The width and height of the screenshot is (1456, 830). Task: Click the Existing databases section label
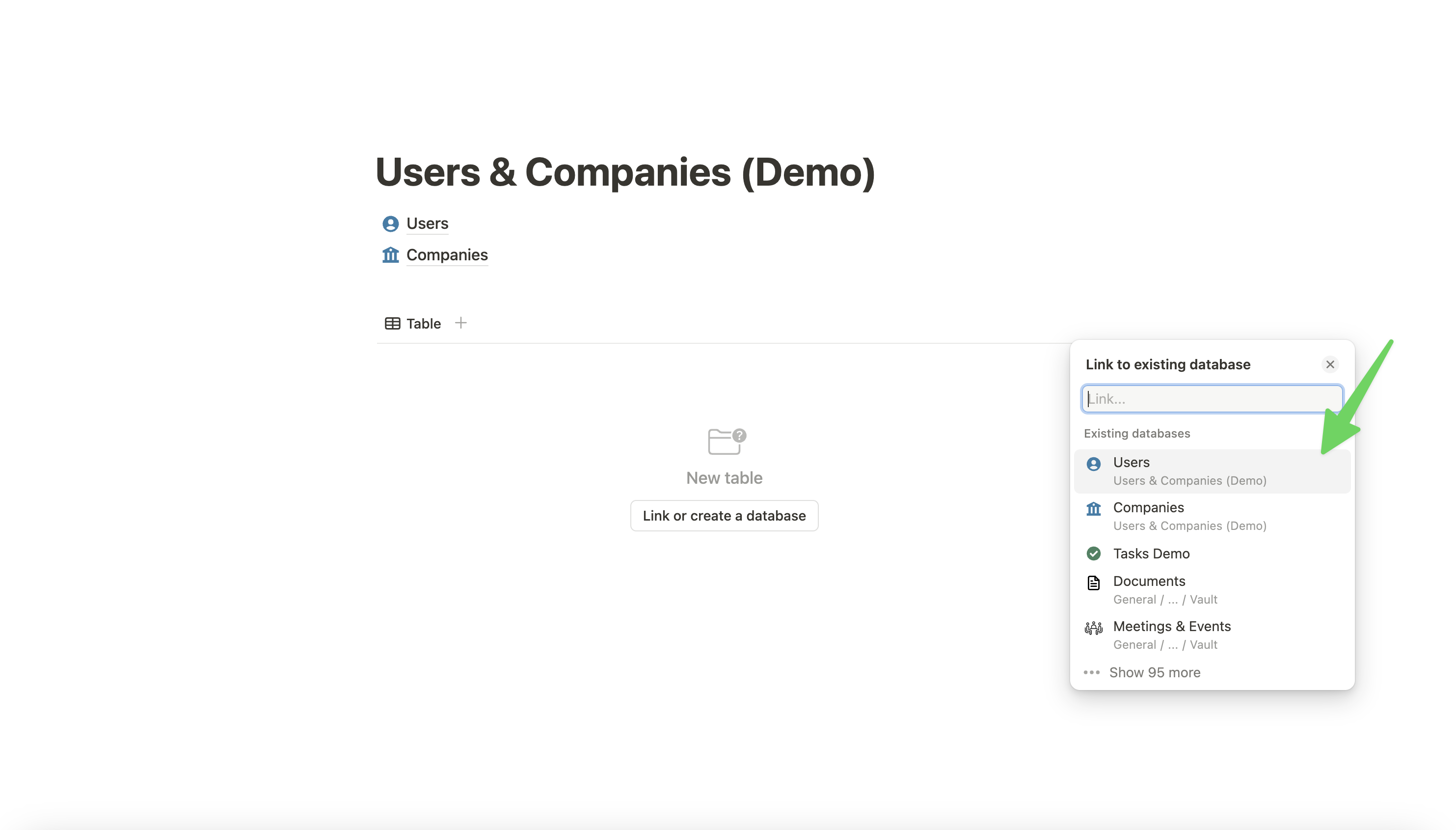pyautogui.click(x=1136, y=433)
